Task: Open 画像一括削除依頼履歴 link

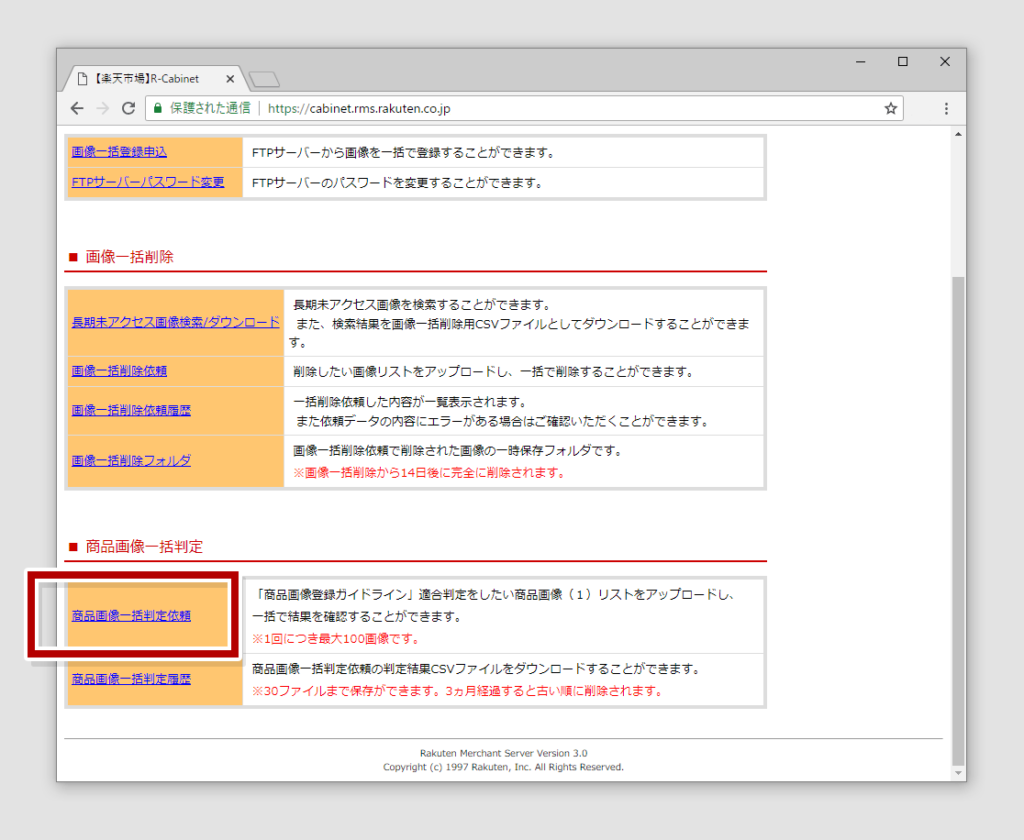Action: [x=131, y=409]
